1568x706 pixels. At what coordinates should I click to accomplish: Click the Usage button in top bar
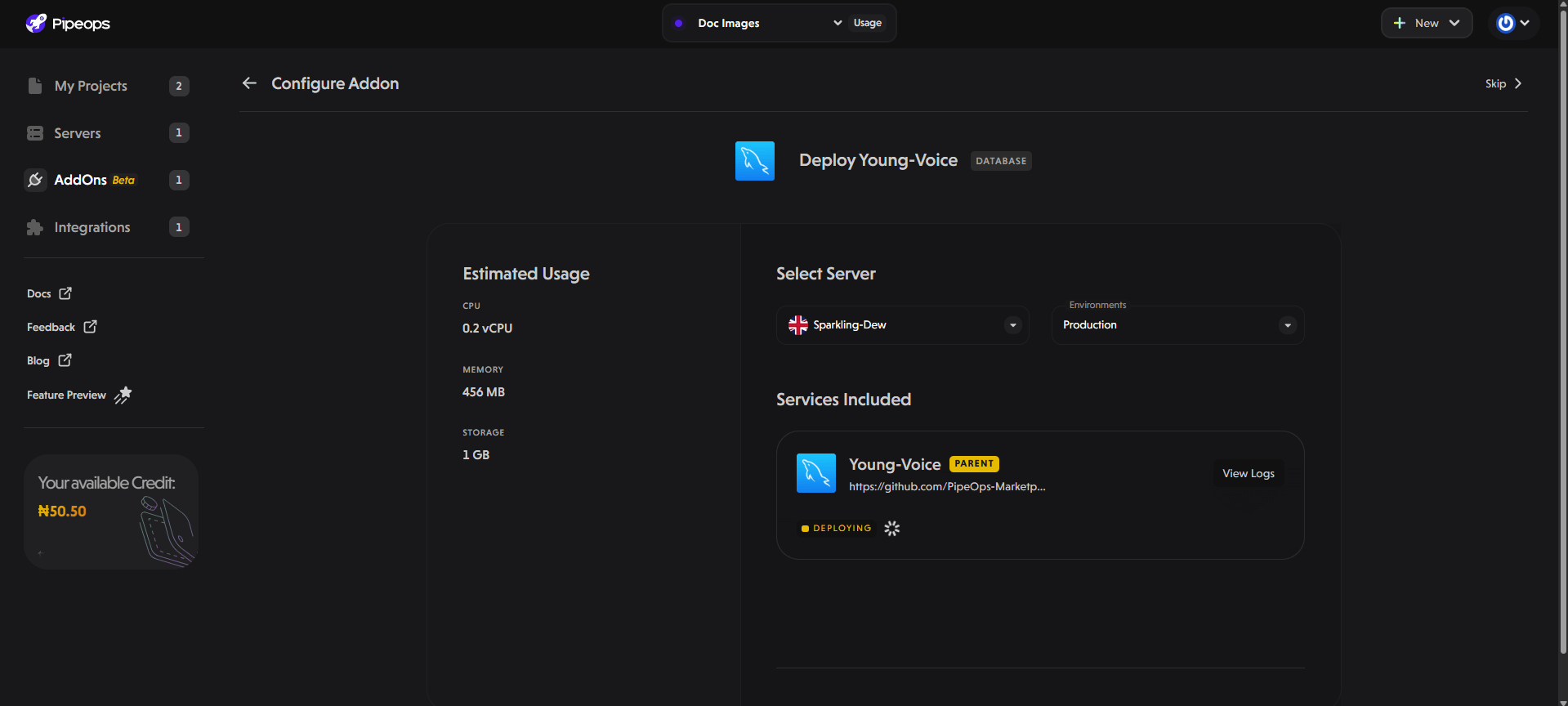point(868,23)
